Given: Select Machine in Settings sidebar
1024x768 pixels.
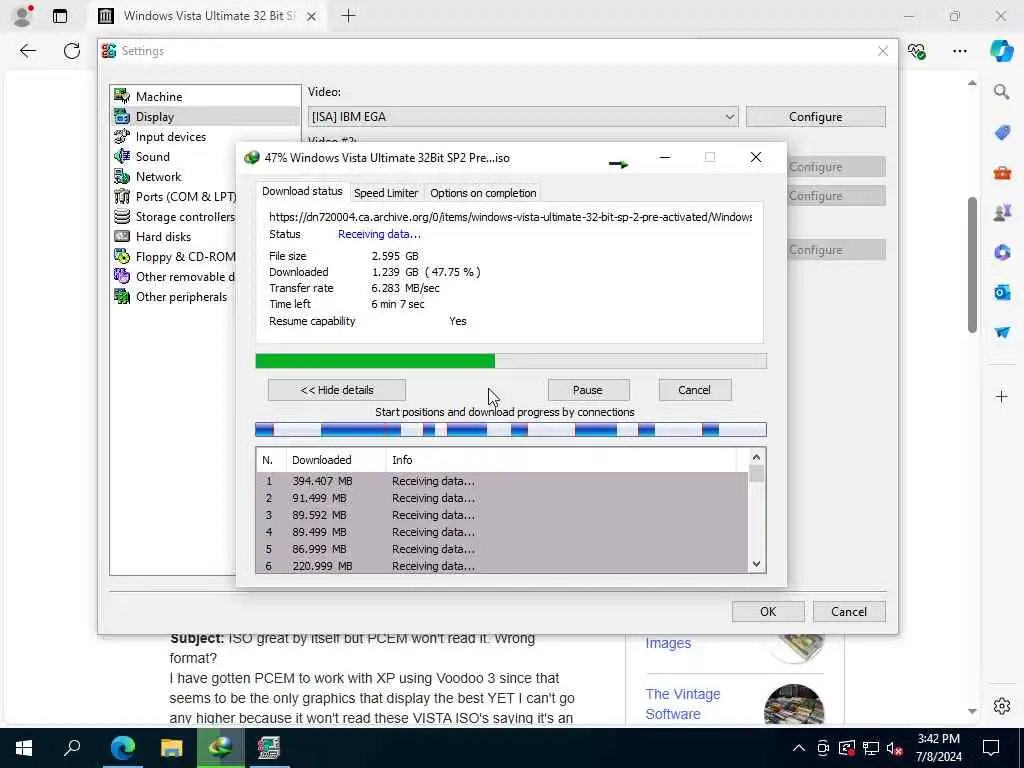Looking at the screenshot, I should [x=205, y=96].
